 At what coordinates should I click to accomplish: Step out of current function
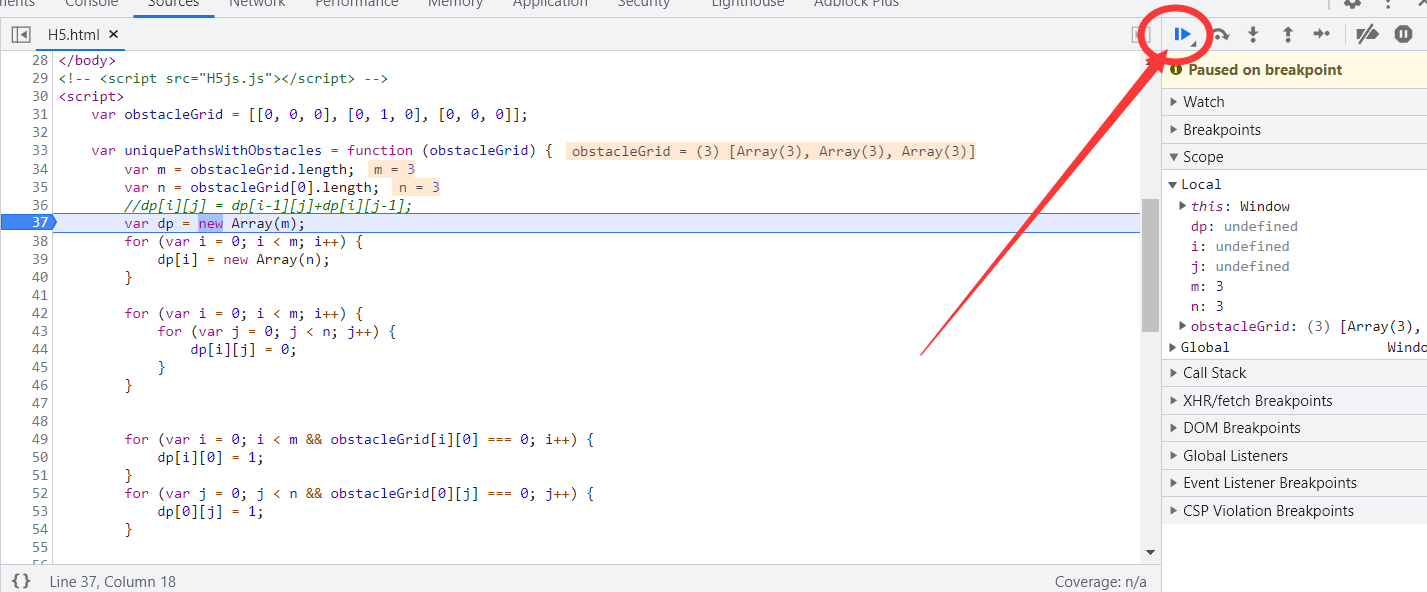[x=1288, y=33]
